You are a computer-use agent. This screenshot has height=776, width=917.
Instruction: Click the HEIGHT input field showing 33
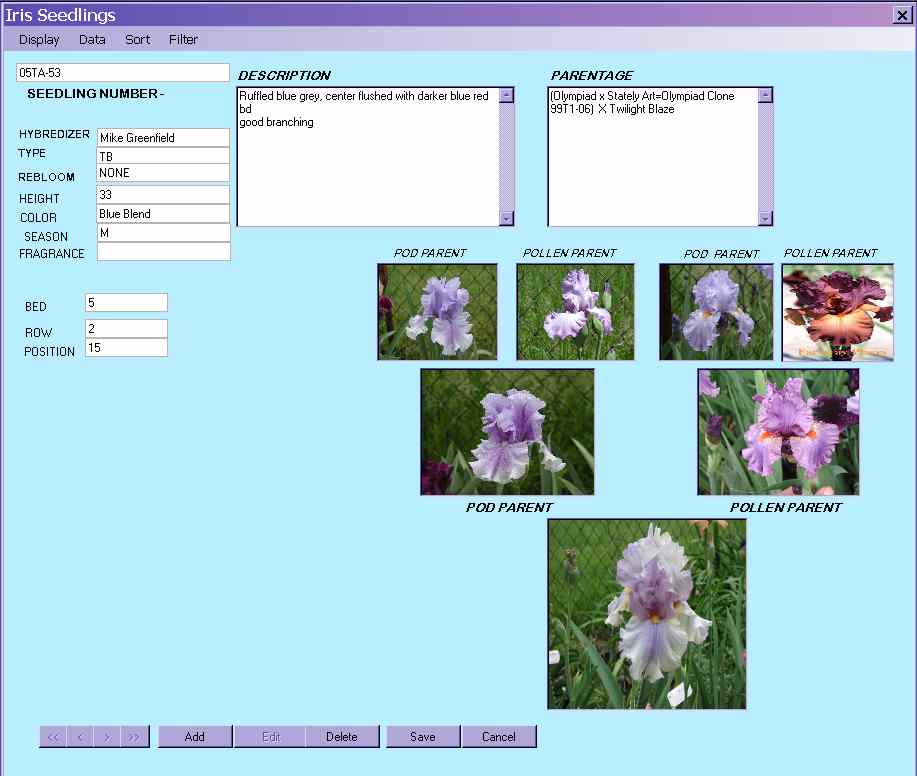163,195
